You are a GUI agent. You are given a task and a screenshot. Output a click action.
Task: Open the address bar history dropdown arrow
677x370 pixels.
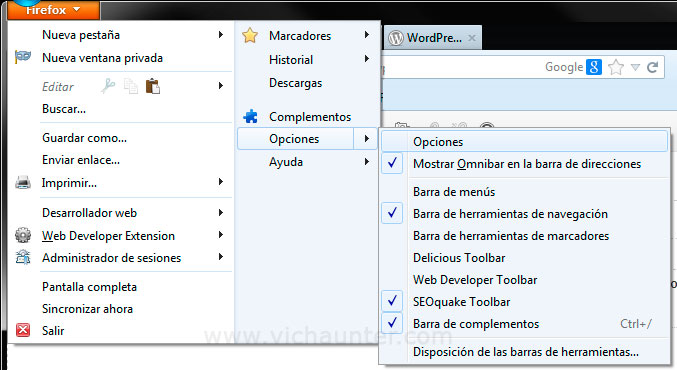pyautogui.click(x=635, y=67)
